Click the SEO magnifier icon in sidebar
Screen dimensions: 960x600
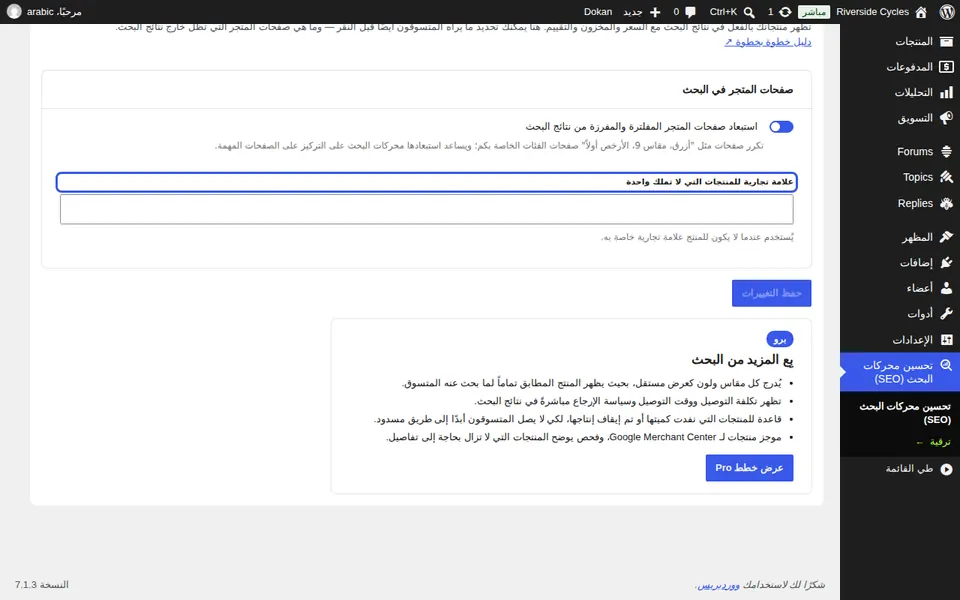click(947, 366)
